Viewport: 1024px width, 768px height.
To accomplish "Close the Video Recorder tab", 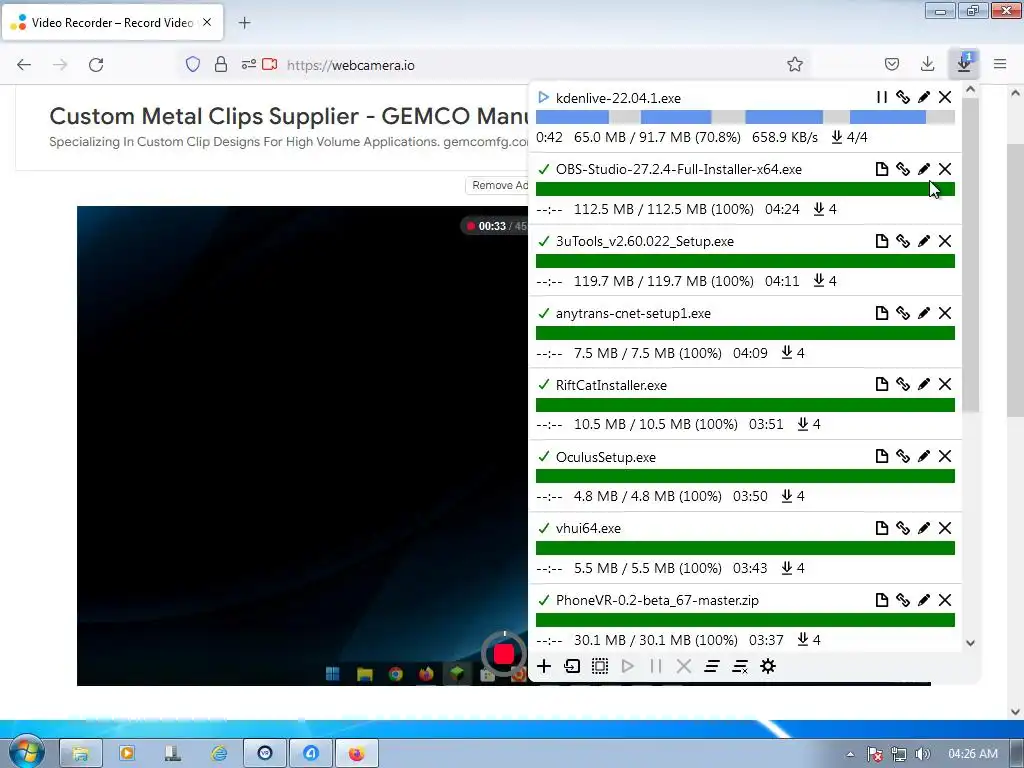I will (x=207, y=22).
